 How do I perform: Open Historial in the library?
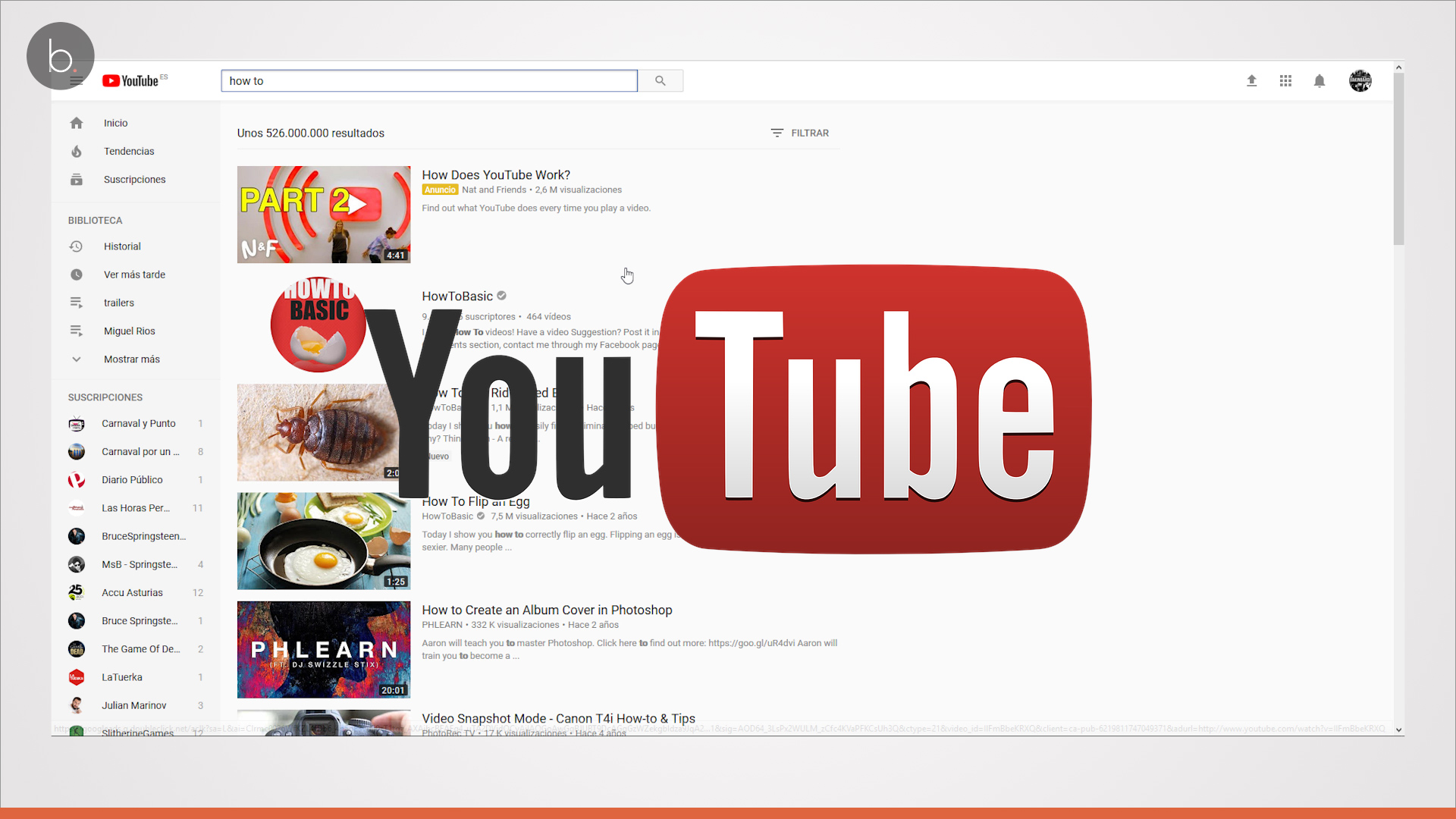122,246
